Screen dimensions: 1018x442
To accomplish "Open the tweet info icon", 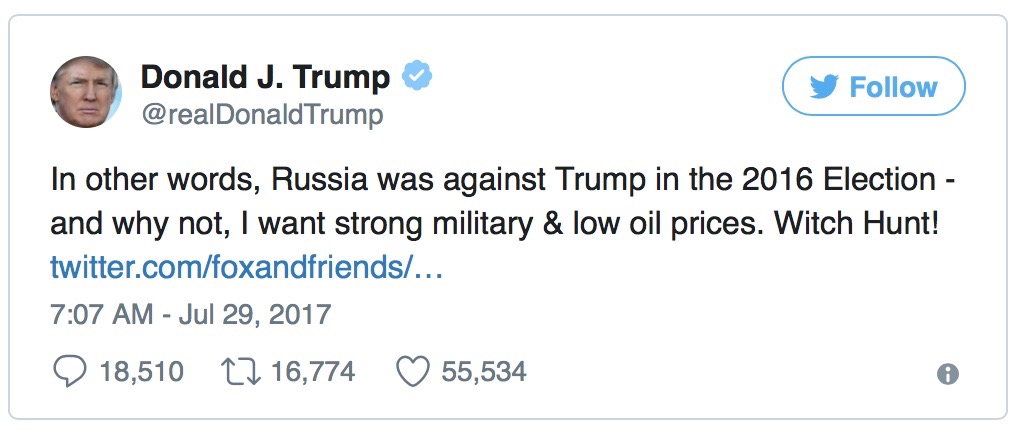I will [x=947, y=374].
